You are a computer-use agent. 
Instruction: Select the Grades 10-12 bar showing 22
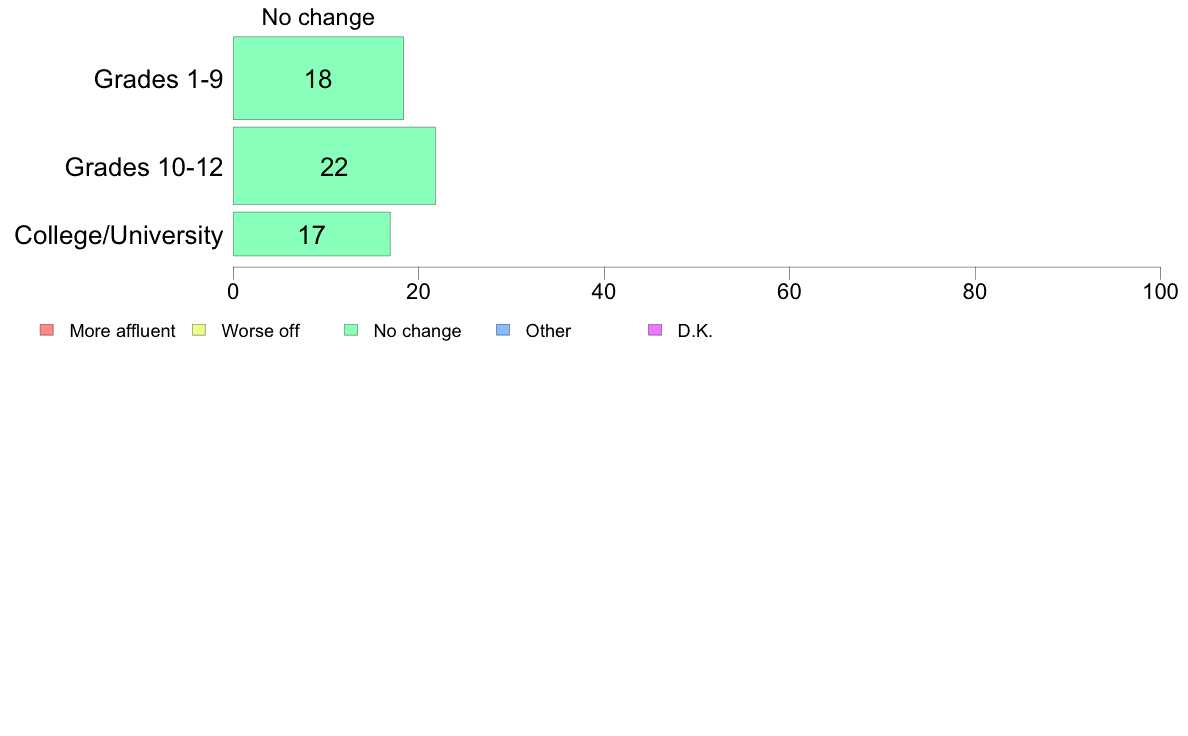[x=334, y=166]
